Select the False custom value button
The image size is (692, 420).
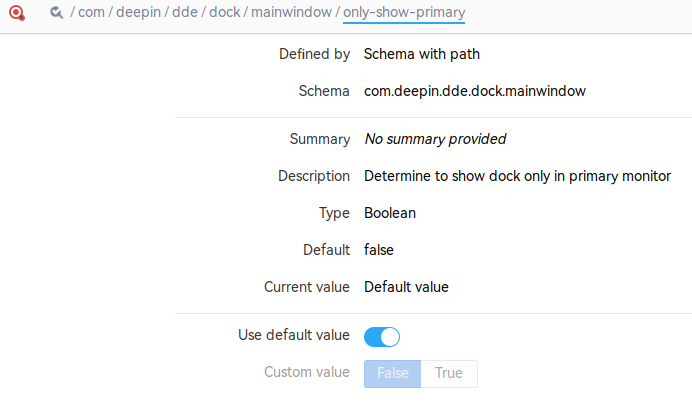[393, 373]
